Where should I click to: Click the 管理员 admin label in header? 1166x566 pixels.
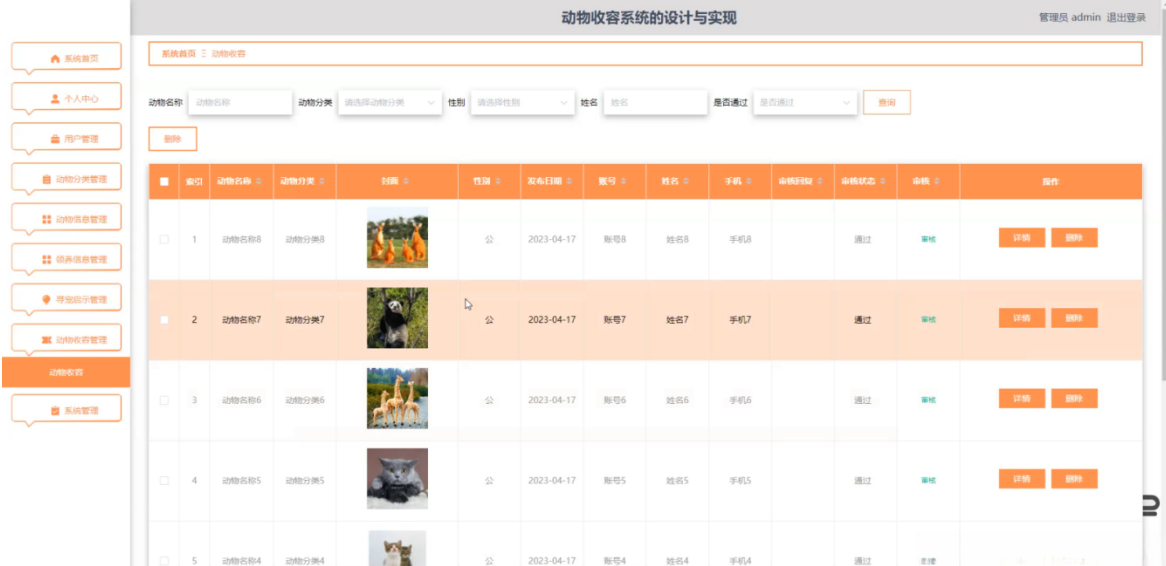[1069, 18]
